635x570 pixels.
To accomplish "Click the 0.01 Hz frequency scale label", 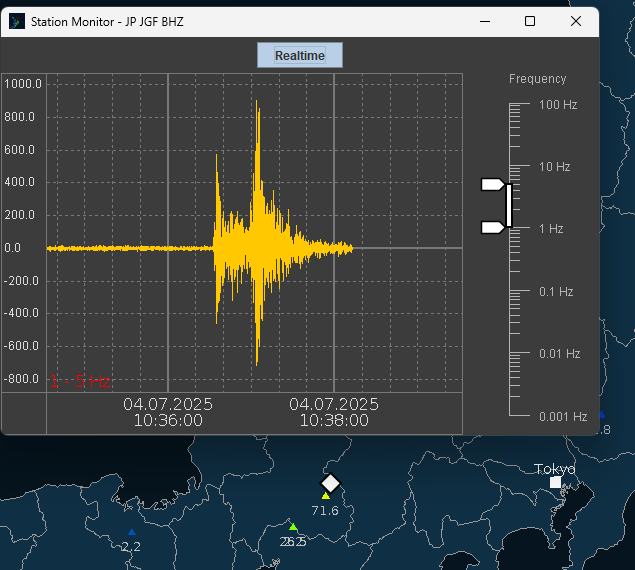I will pyautogui.click(x=560, y=354).
